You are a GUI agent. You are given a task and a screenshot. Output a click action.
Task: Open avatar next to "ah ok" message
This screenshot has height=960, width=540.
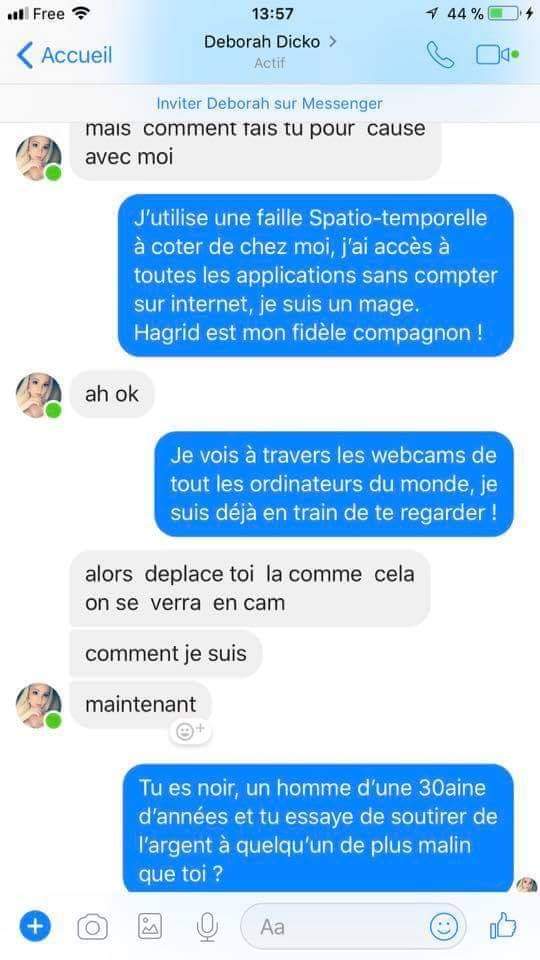39,396
